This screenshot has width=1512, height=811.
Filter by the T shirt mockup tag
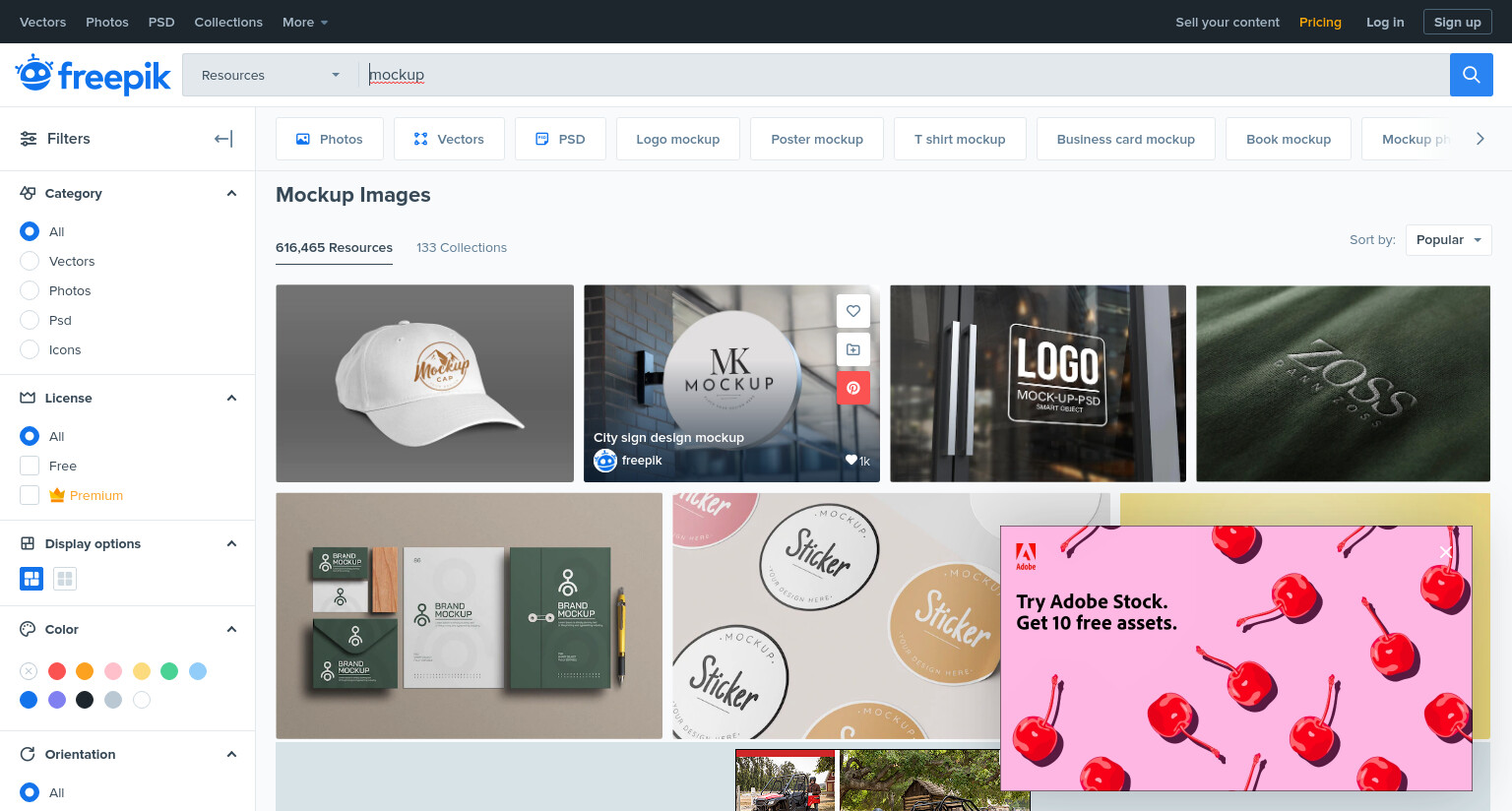(960, 139)
